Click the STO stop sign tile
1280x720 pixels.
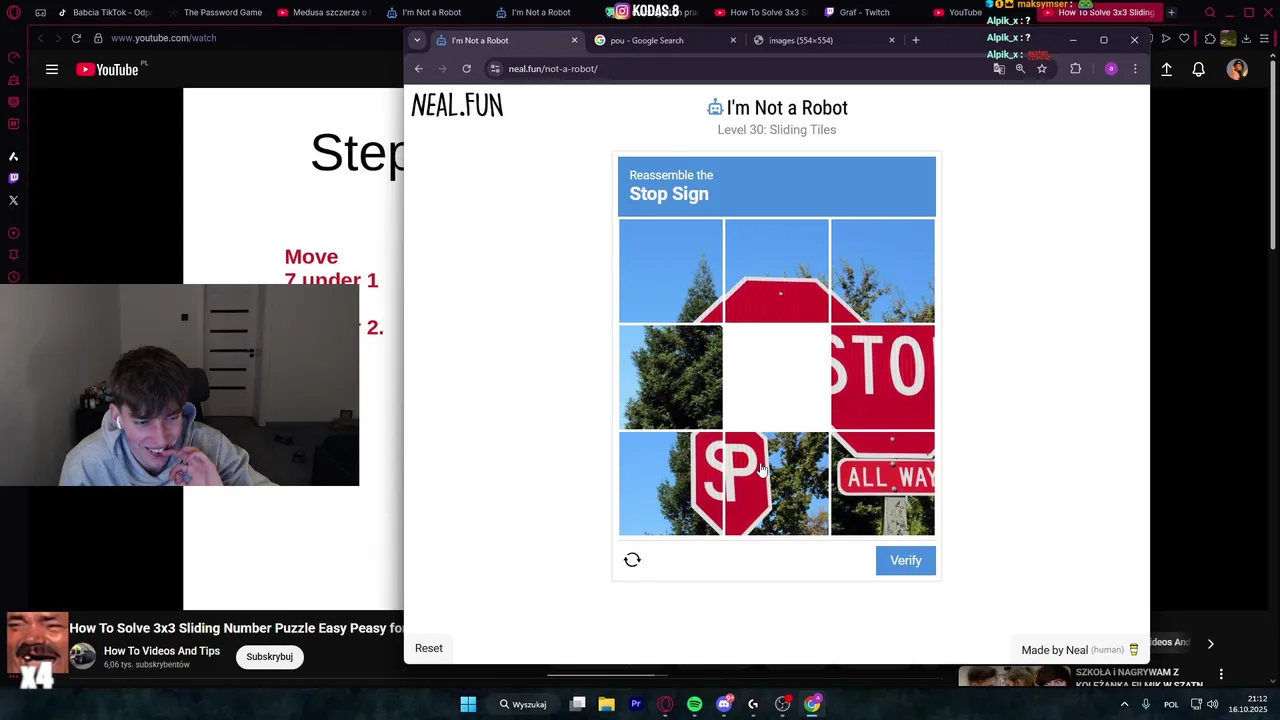point(883,377)
